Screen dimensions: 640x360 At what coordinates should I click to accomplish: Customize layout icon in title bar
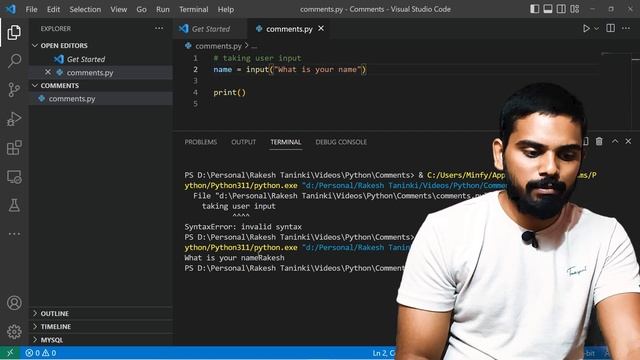pyautogui.click(x=575, y=9)
